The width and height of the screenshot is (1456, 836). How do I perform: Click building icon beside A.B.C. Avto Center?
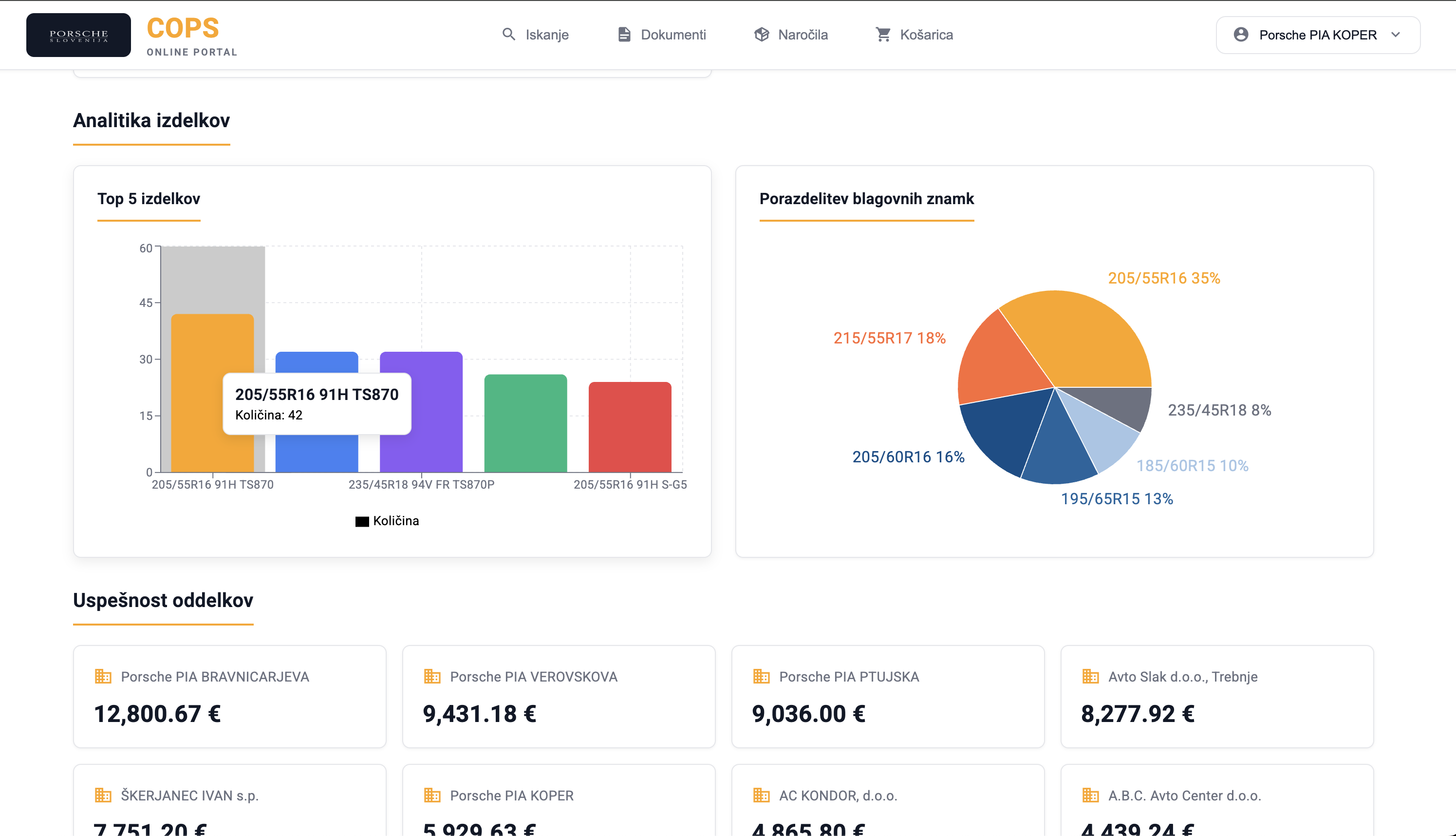coord(1090,795)
